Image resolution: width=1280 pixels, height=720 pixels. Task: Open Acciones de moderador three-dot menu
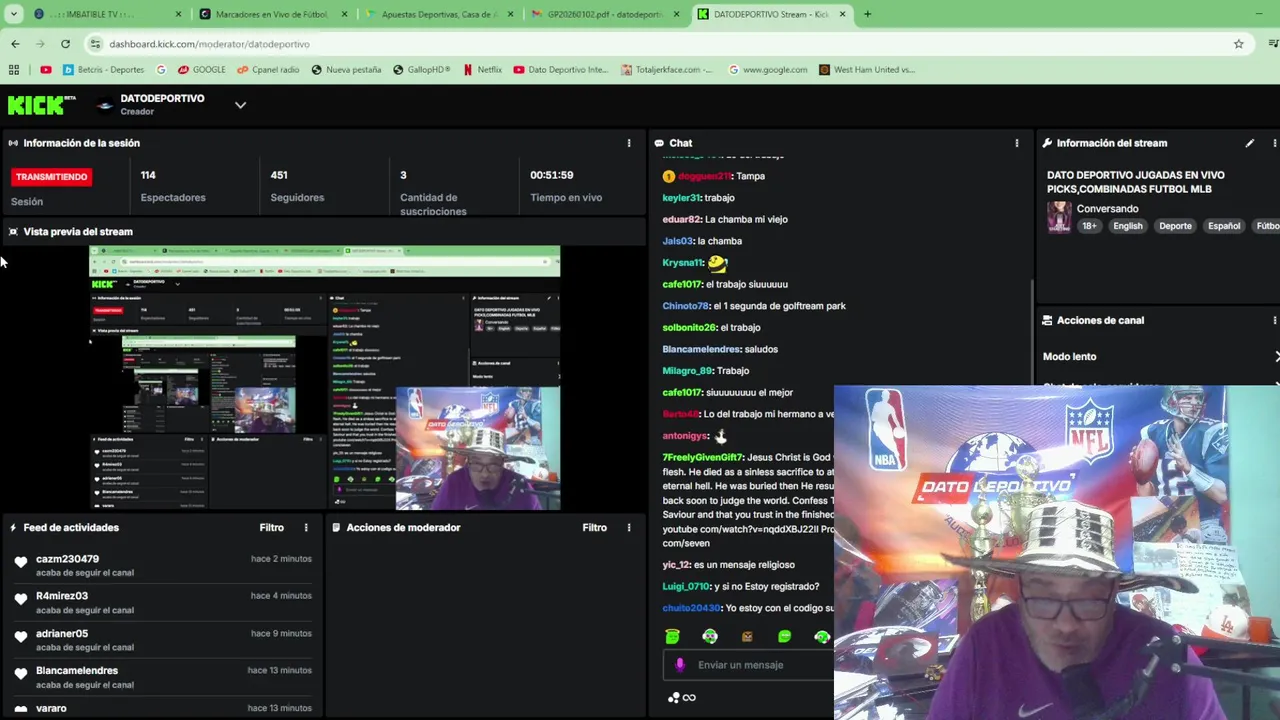[x=628, y=527]
